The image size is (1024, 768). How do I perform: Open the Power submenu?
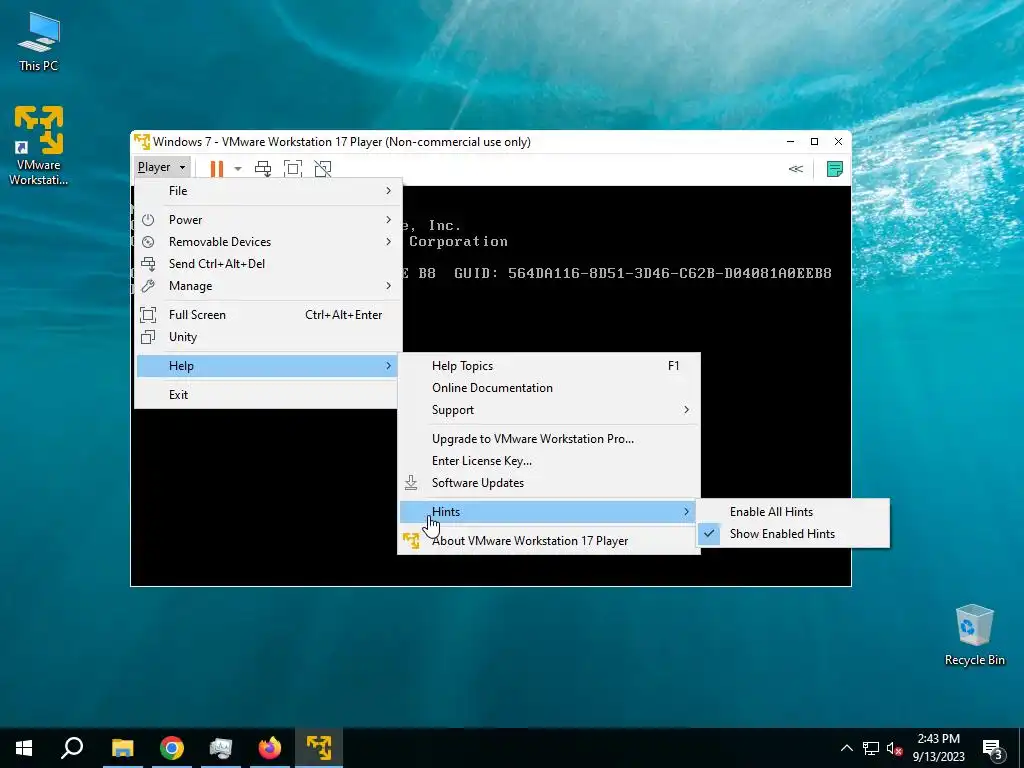268,219
